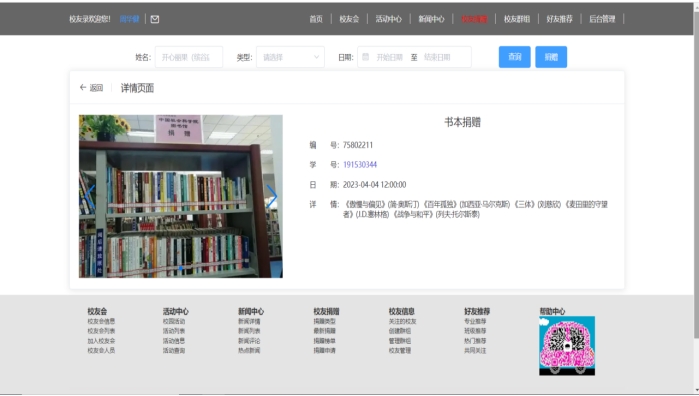
Task: Show next carousel photo with right chevron
Action: coord(271,196)
